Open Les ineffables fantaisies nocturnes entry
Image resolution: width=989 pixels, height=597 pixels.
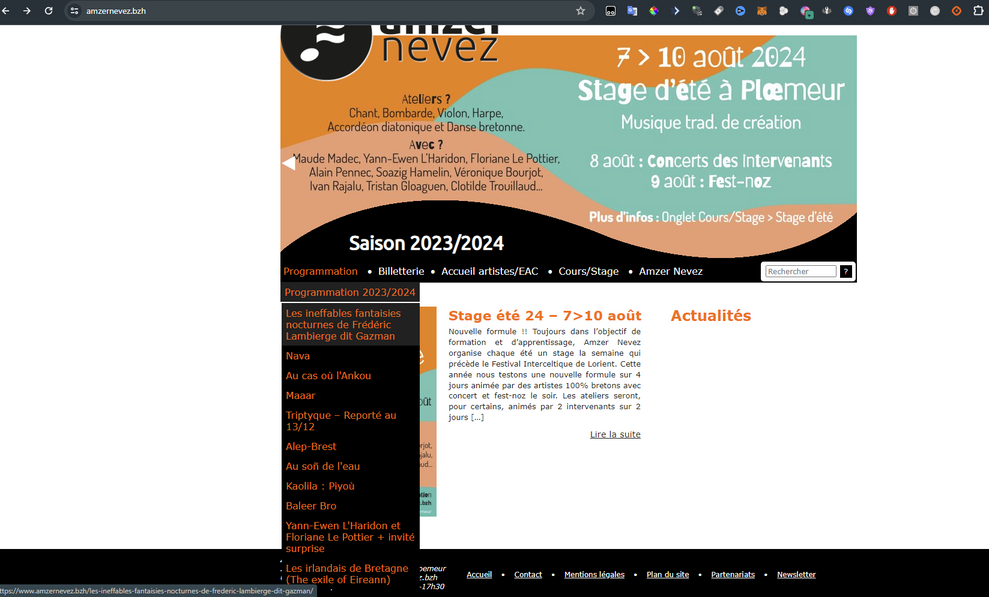point(350,325)
